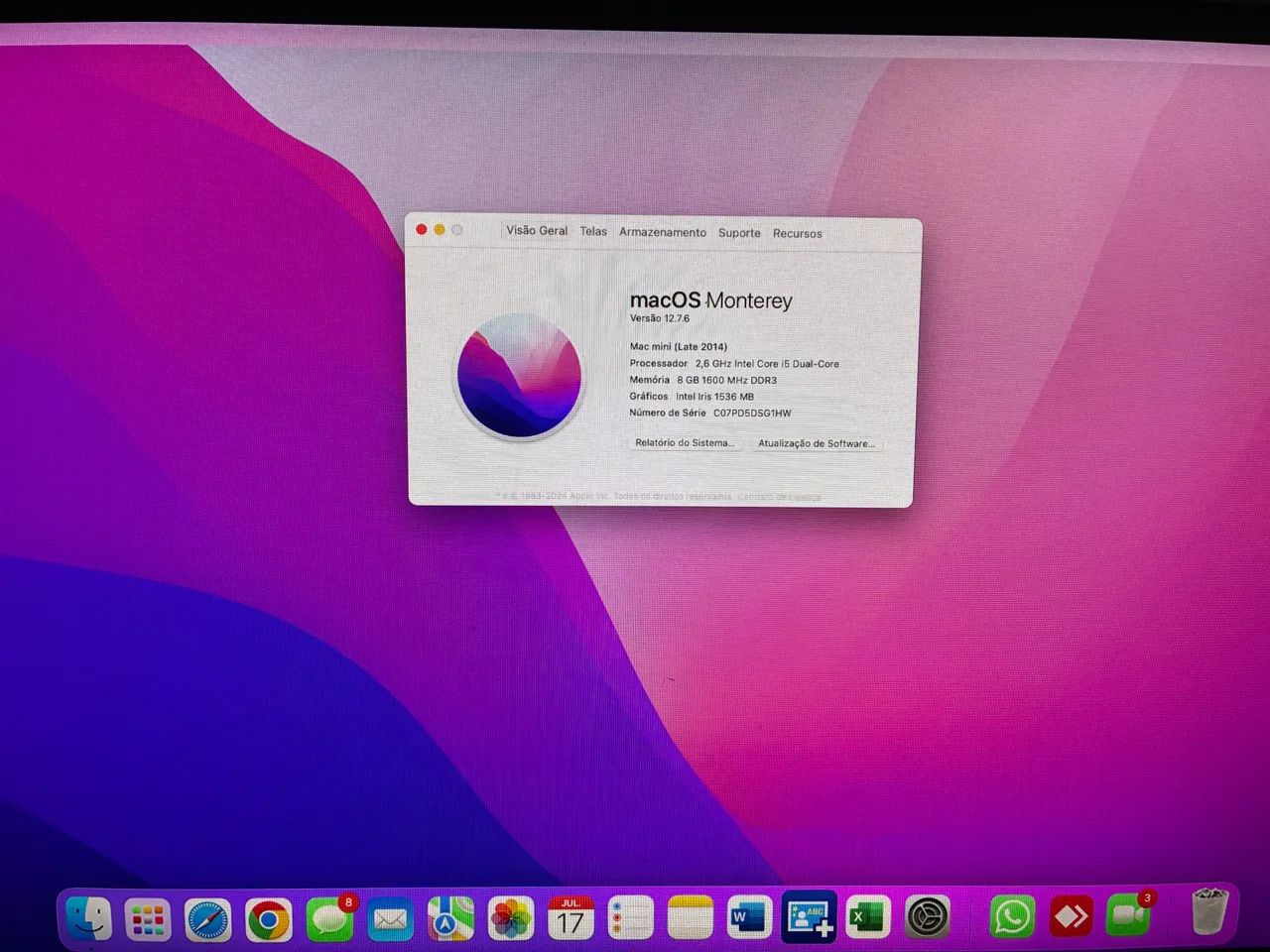Click the 2,6 GHz Intel Core i5 processor text
Screen dimensions: 1270x952
[x=767, y=364]
